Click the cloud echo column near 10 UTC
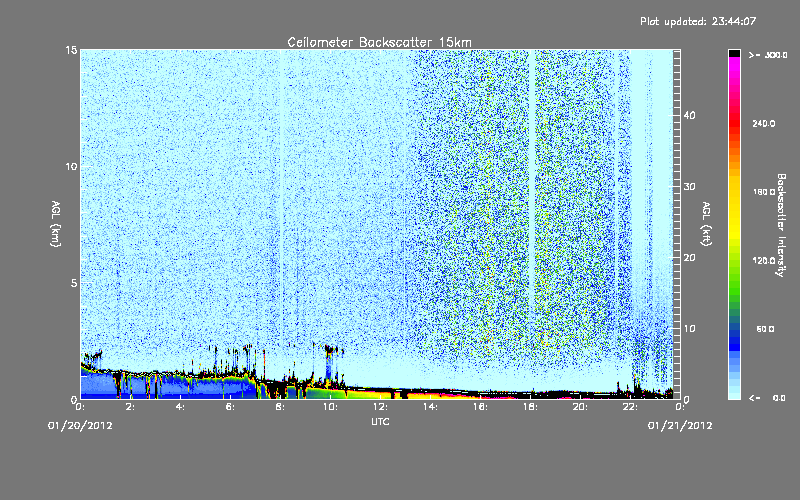The height and width of the screenshot is (500, 800). click(x=331, y=363)
